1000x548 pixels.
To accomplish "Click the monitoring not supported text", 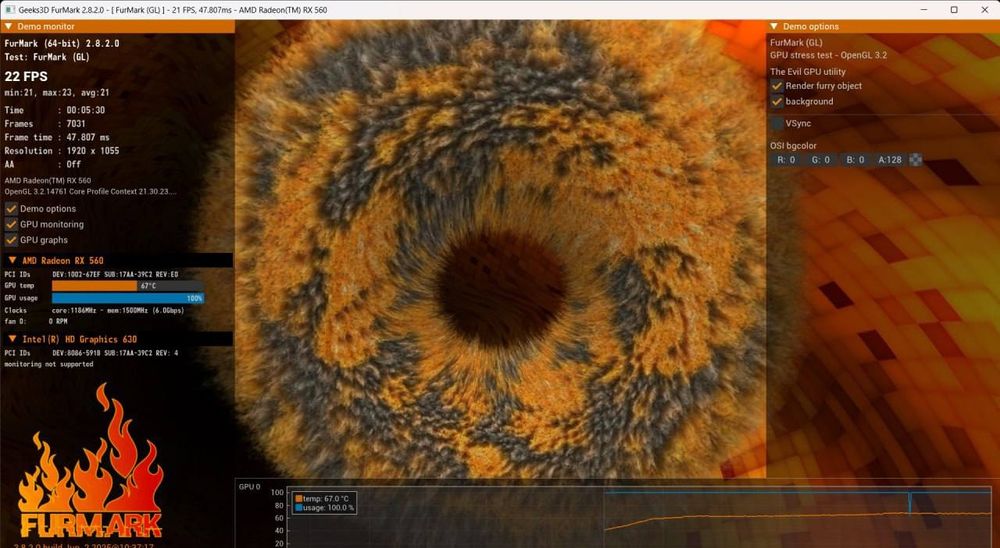I will (x=48, y=364).
